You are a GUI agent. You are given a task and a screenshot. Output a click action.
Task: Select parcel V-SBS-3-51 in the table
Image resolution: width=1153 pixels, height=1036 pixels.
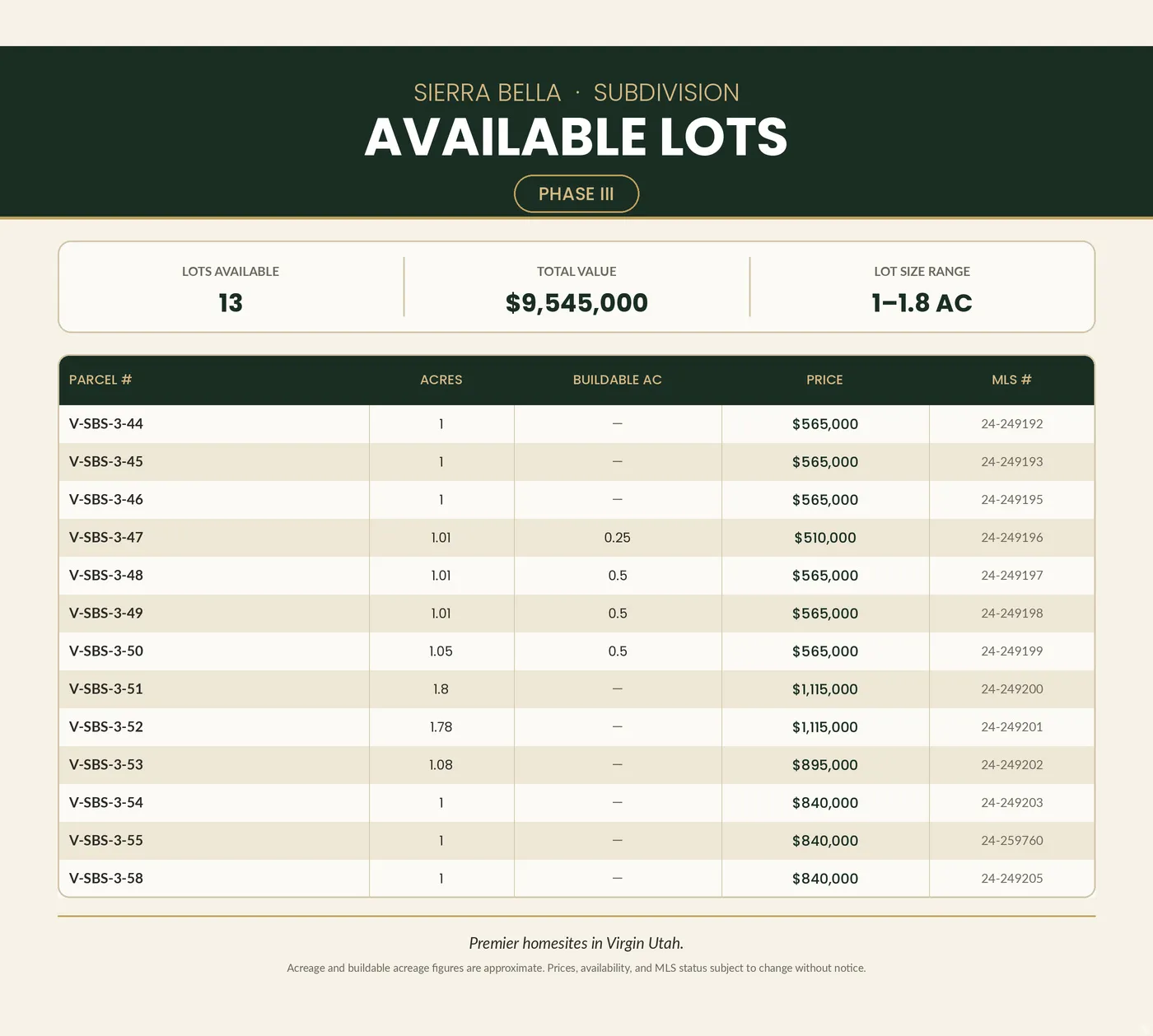(x=106, y=689)
